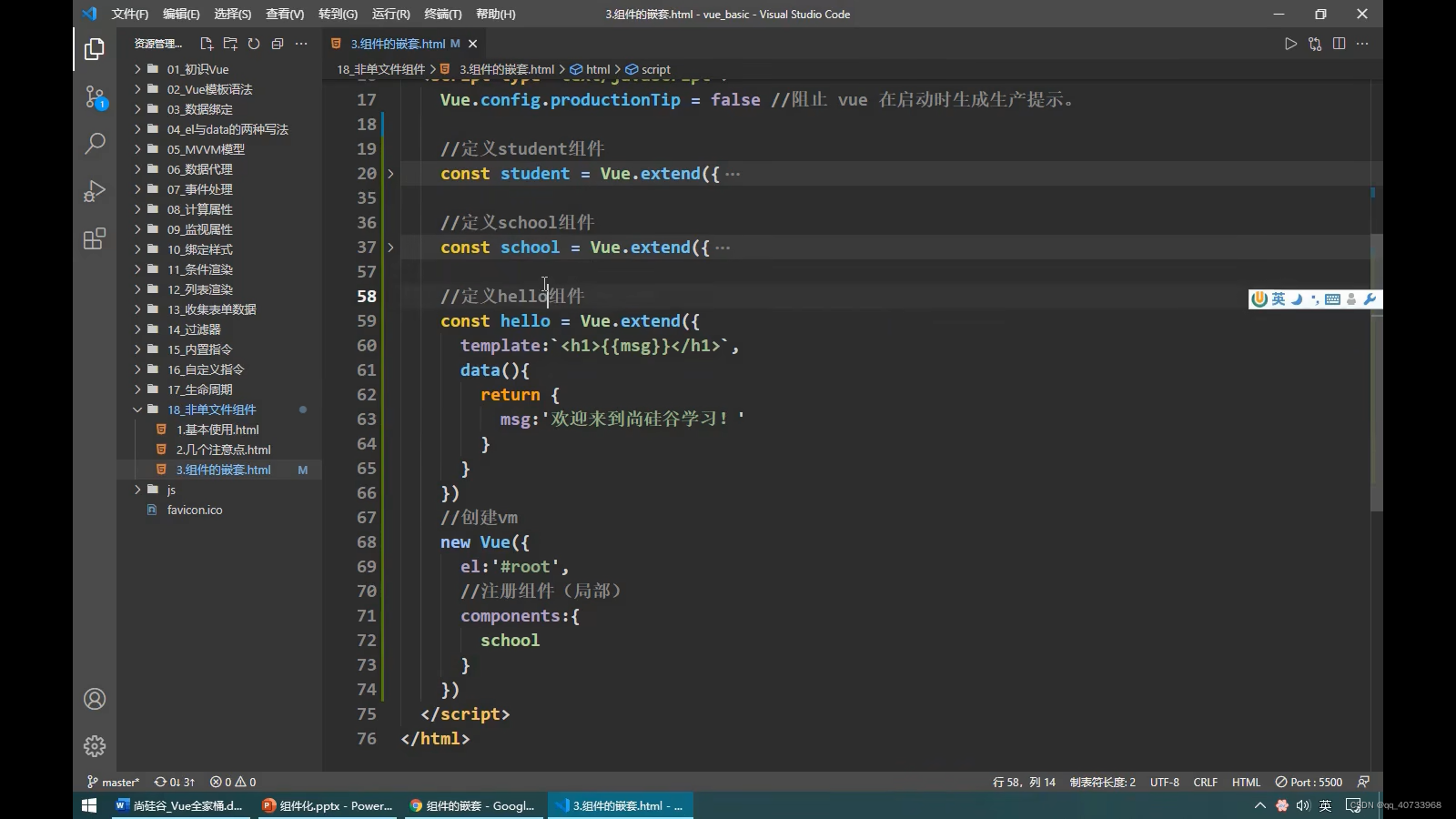Expand the 13_收集表单数据 folder
This screenshot has width=1456, height=819.
pyautogui.click(x=219, y=309)
